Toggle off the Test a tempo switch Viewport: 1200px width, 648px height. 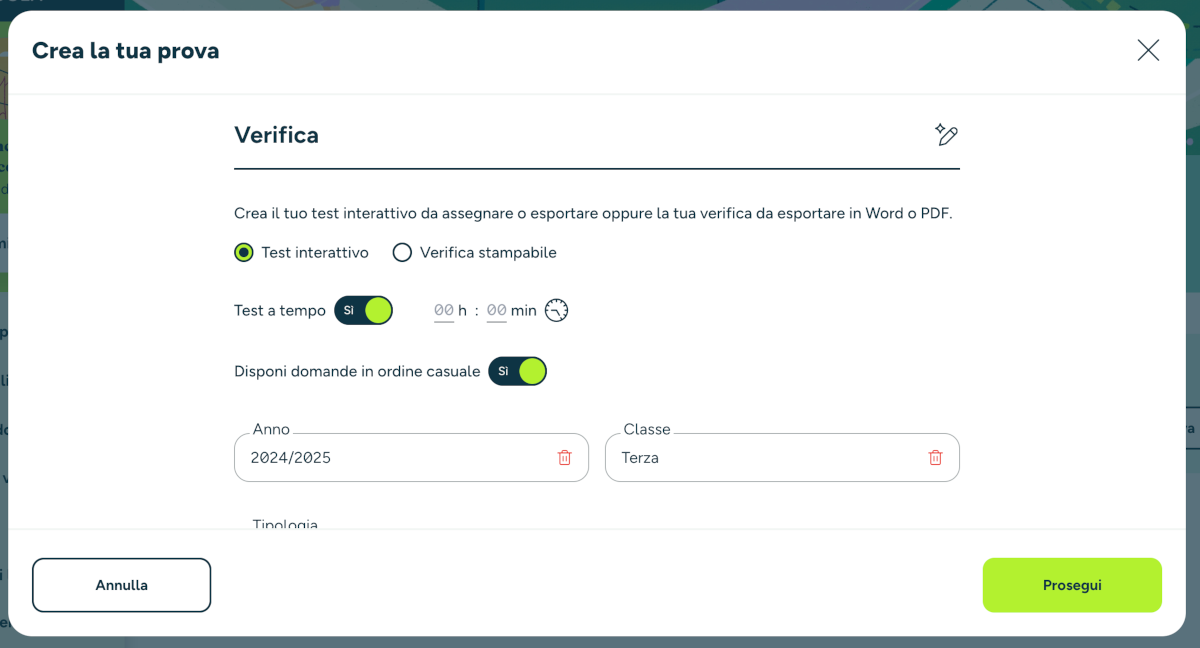point(364,310)
